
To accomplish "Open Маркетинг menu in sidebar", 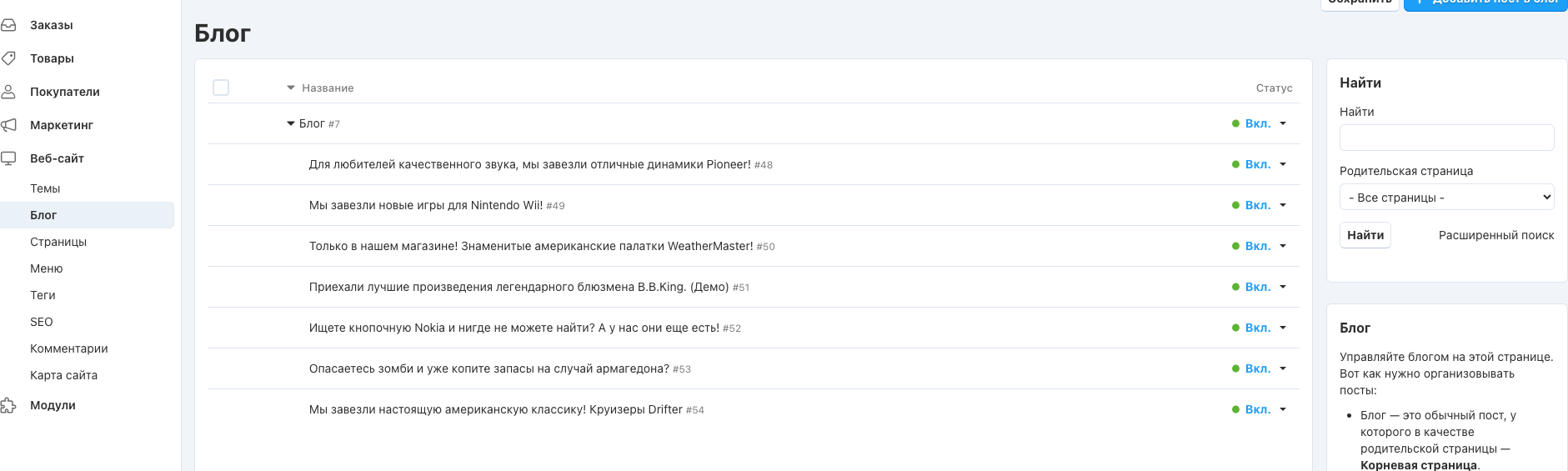I will pos(62,125).
